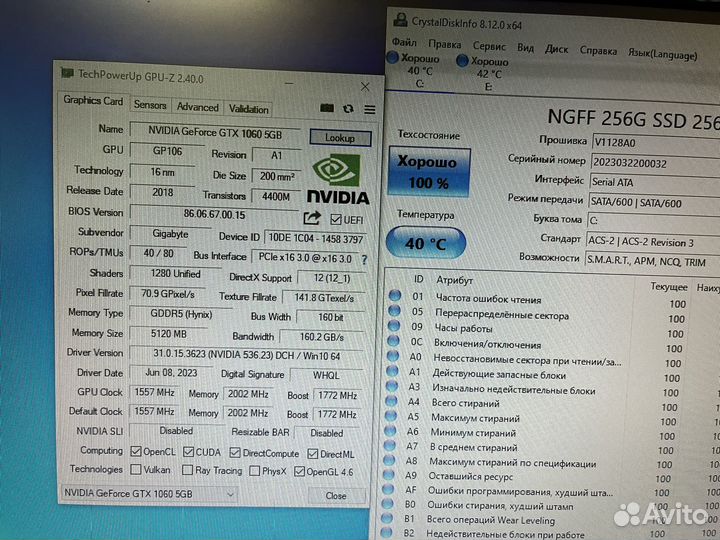The image size is (720, 540).
Task: Click the GPU name field
Action: pyautogui.click(x=215, y=132)
